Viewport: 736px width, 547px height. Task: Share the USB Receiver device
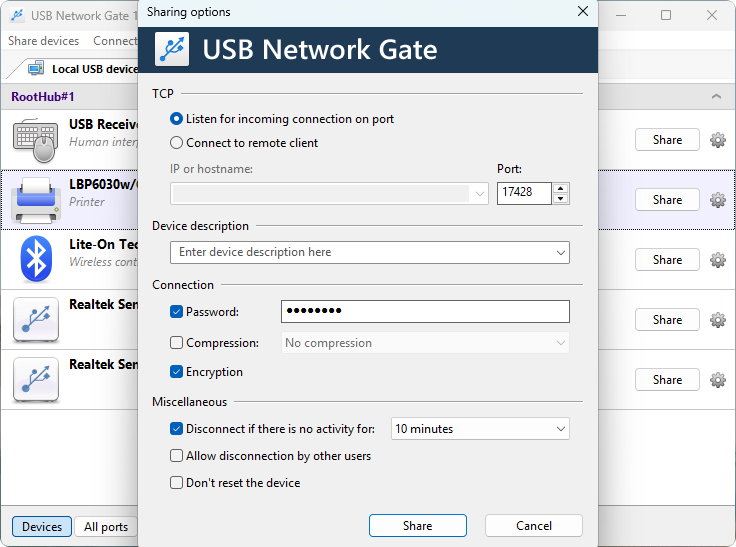pos(667,140)
